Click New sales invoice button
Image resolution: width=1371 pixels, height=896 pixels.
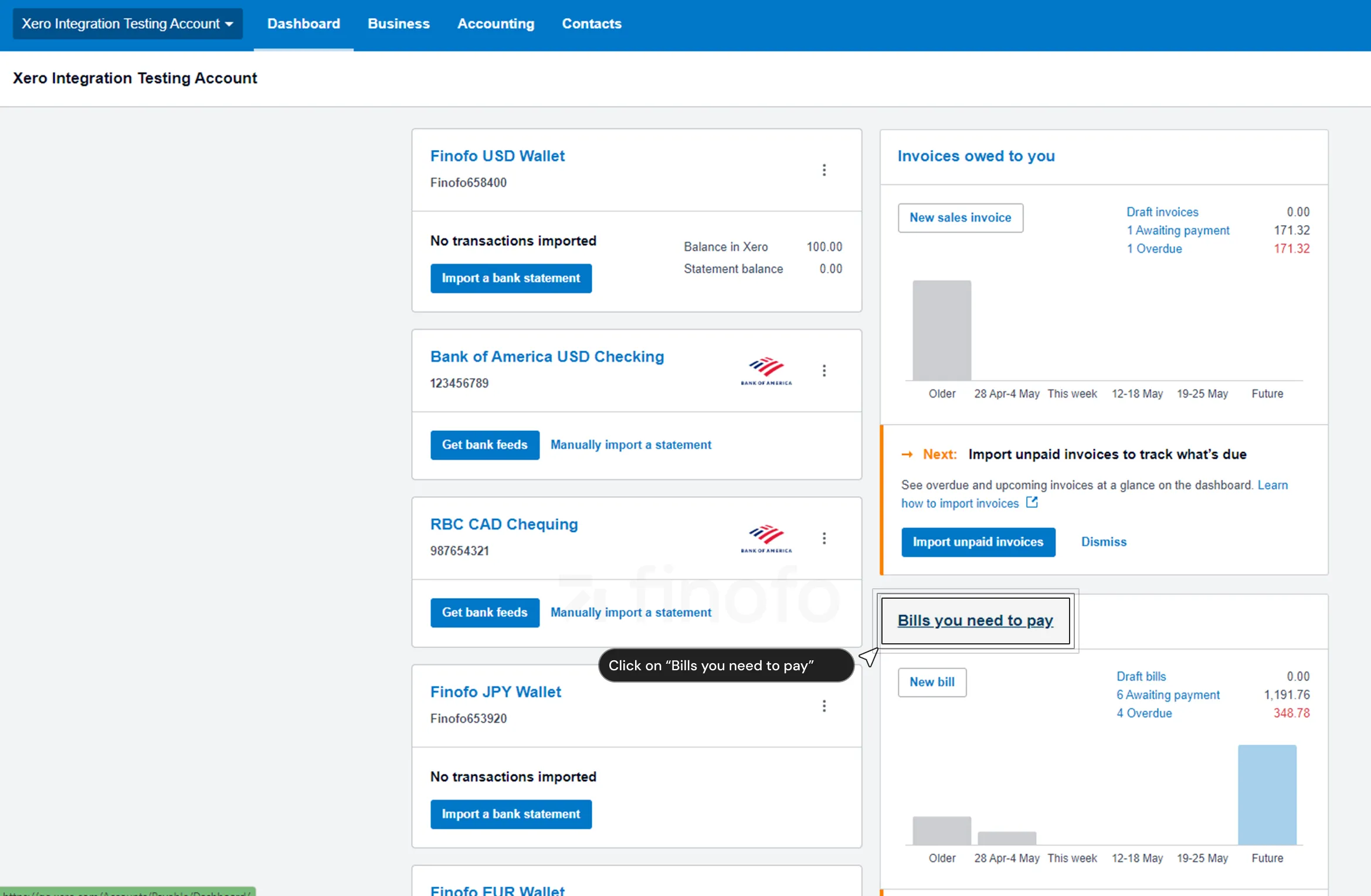click(960, 218)
